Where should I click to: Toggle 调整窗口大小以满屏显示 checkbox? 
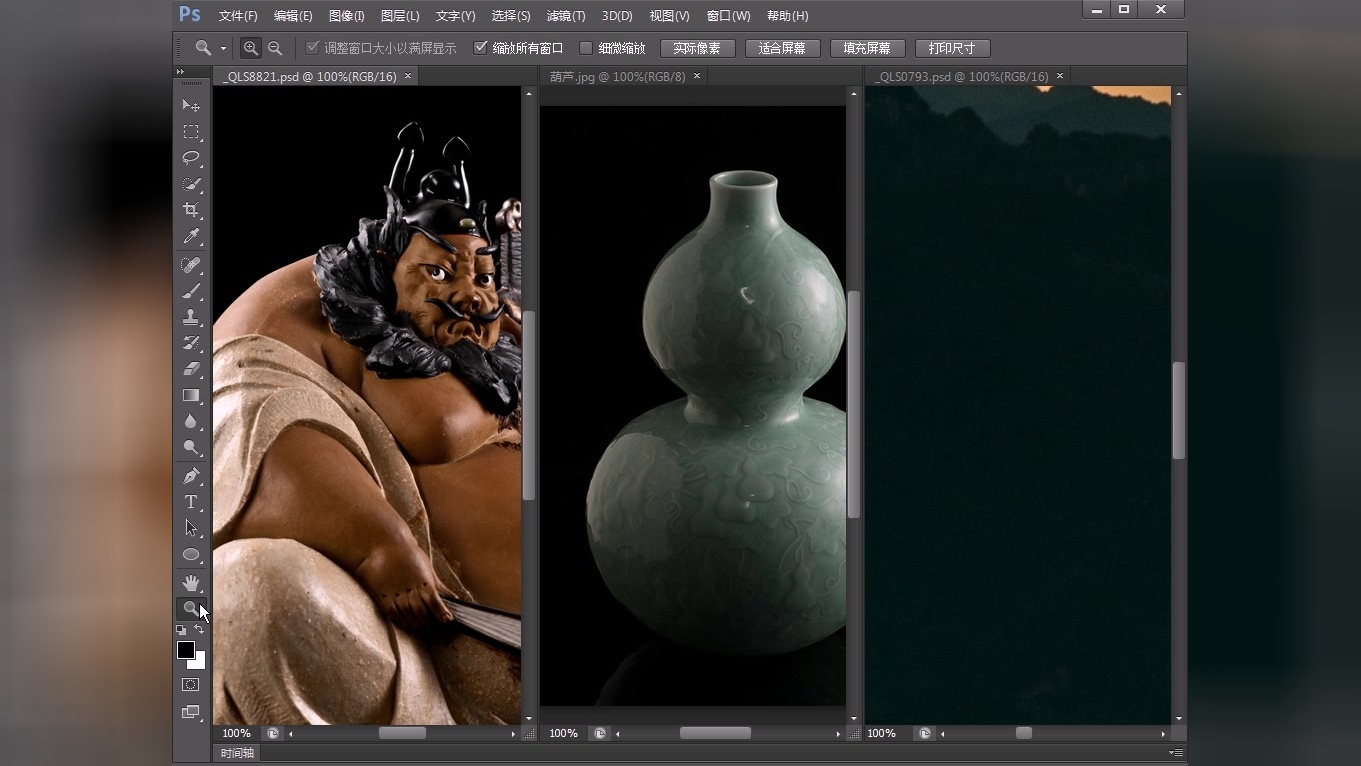[313, 48]
